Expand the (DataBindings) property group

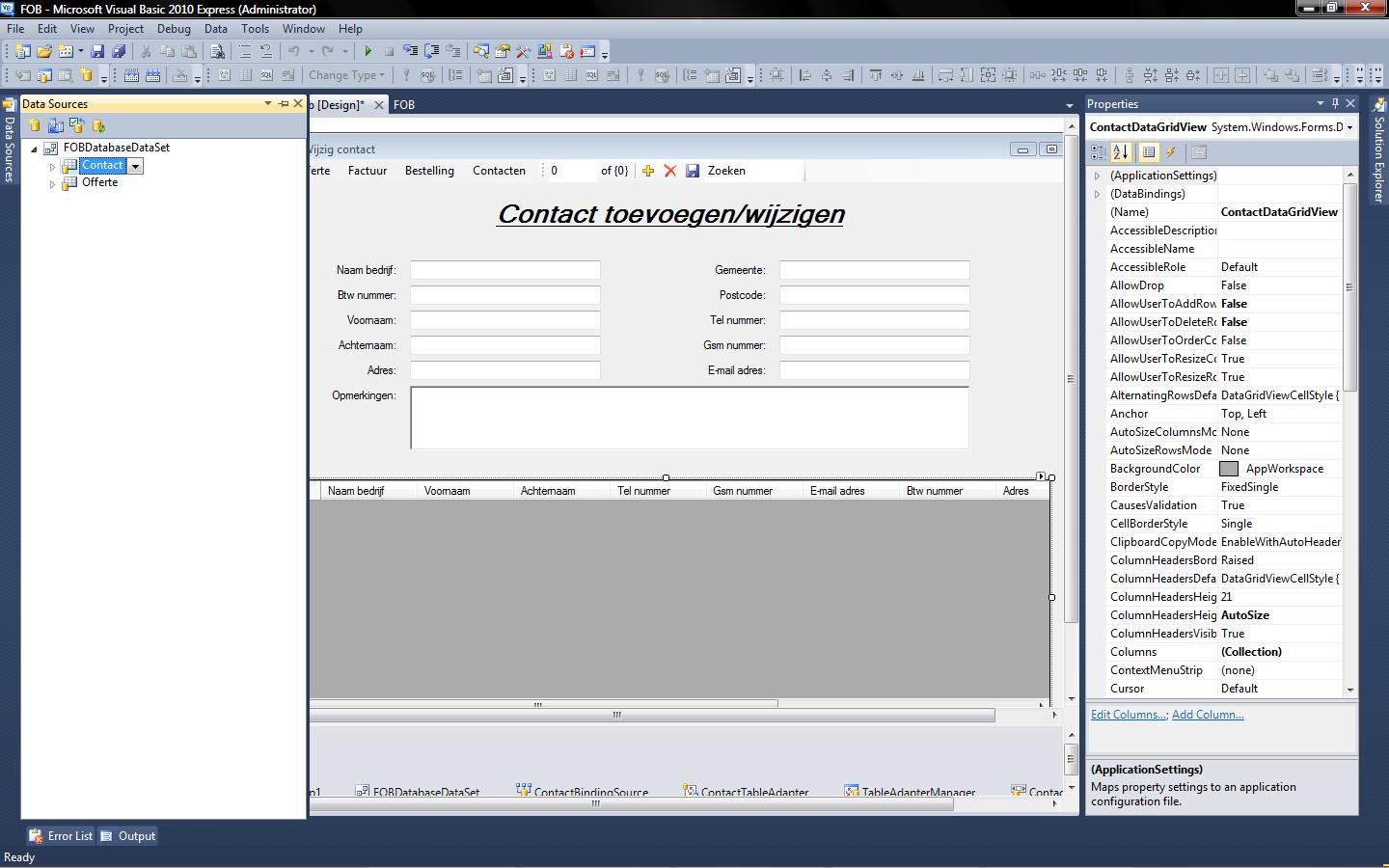1097,194
